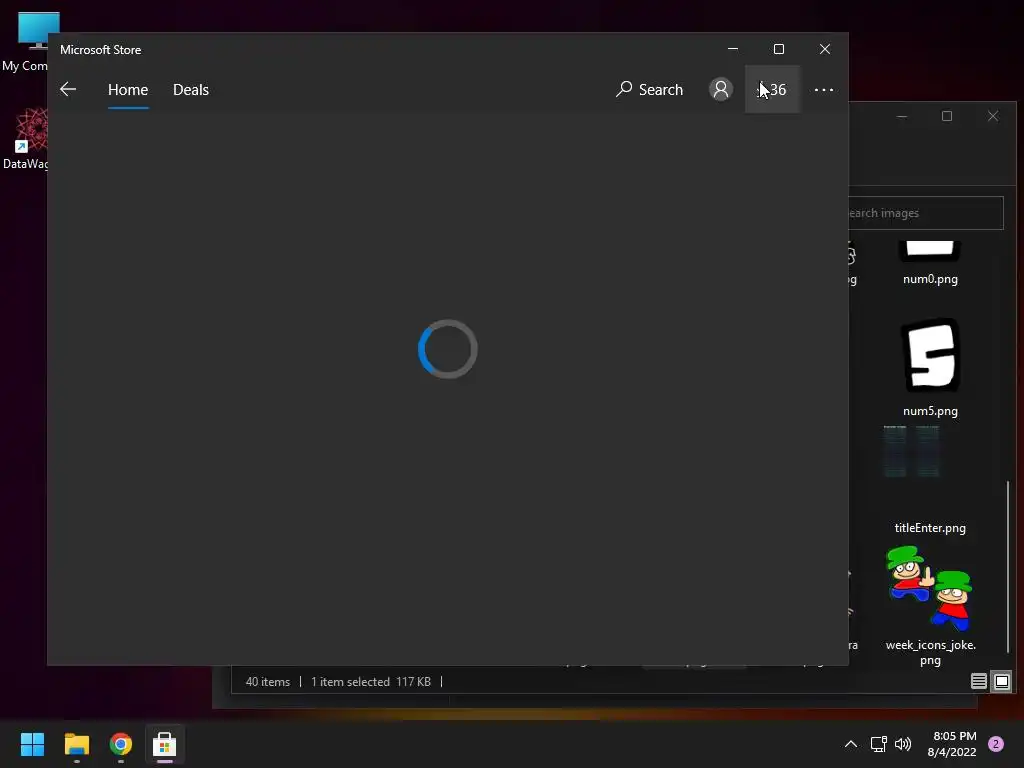The height and width of the screenshot is (768, 1024).
Task: Open Search in Microsoft Store
Action: 649,89
